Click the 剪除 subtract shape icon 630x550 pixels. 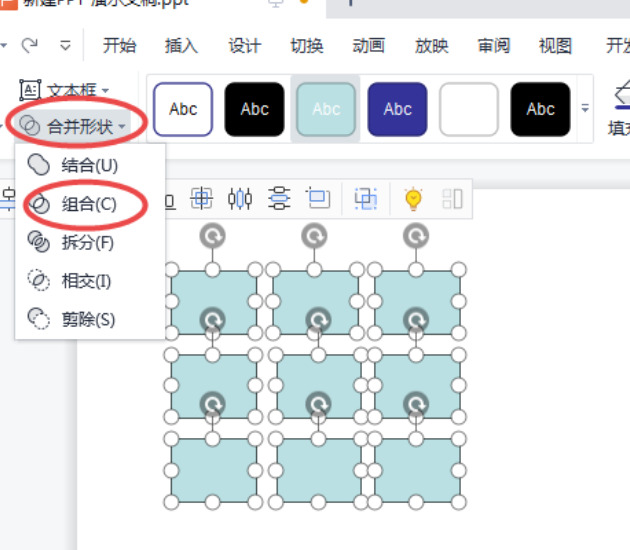(x=39, y=319)
